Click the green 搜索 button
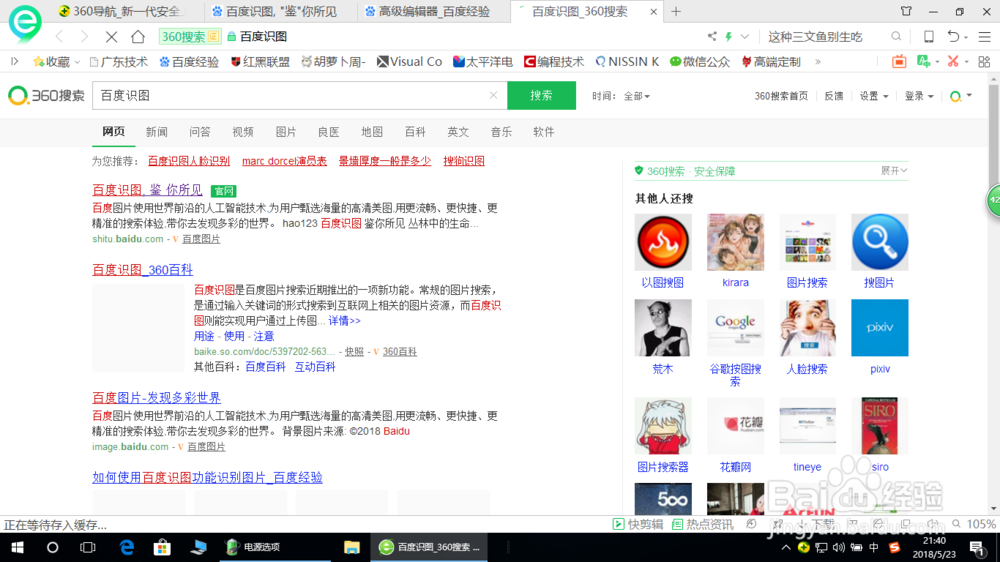The width and height of the screenshot is (1000, 562). click(541, 96)
